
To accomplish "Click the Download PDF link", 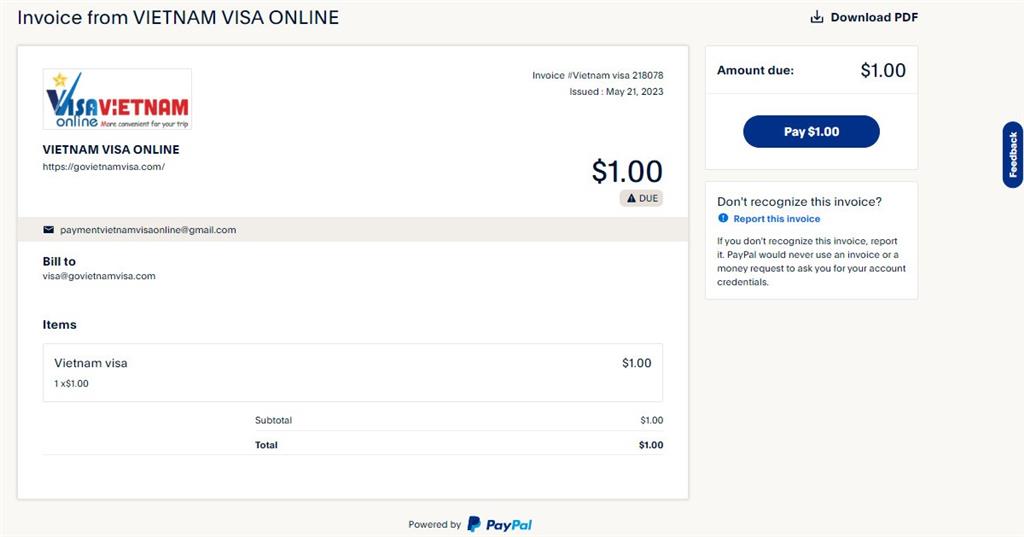I will click(x=864, y=17).
